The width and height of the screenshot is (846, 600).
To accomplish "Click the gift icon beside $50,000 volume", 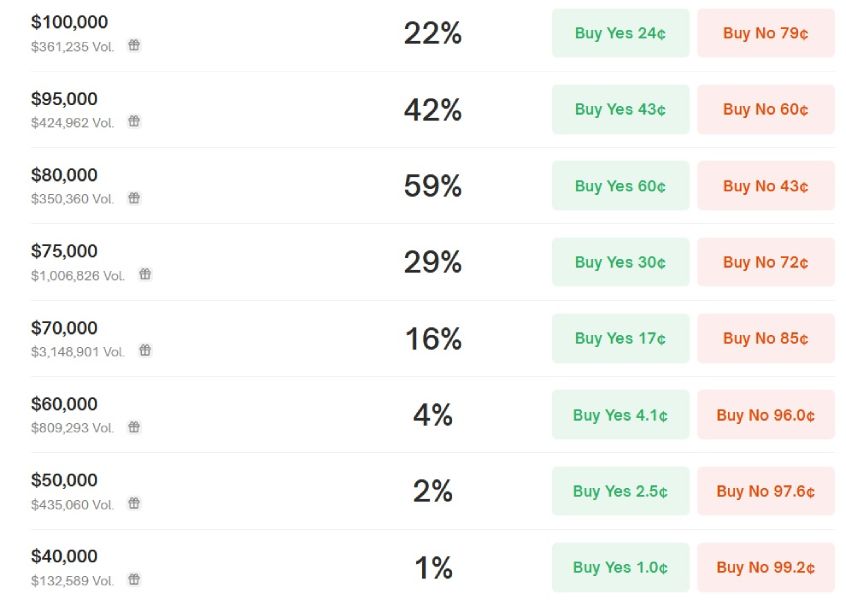I will pos(134,504).
